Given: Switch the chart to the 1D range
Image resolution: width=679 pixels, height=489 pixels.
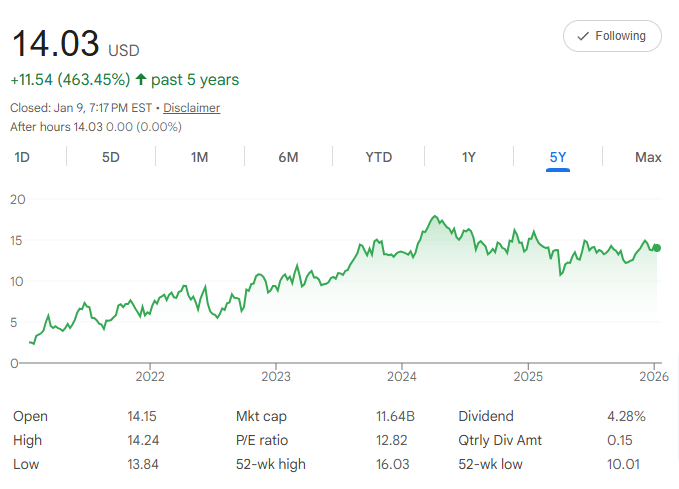Looking at the screenshot, I should coord(22,157).
